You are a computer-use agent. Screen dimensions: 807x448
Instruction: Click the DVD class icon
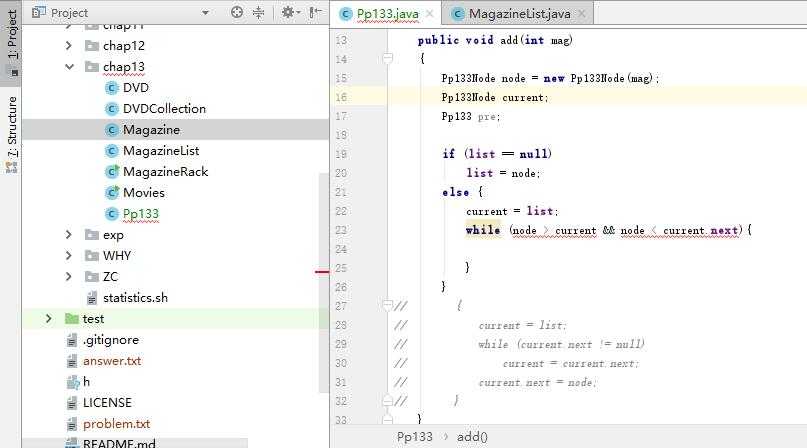click(112, 88)
